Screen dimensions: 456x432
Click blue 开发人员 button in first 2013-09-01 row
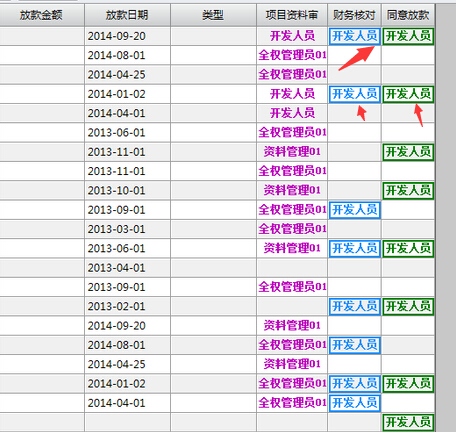coord(355,210)
